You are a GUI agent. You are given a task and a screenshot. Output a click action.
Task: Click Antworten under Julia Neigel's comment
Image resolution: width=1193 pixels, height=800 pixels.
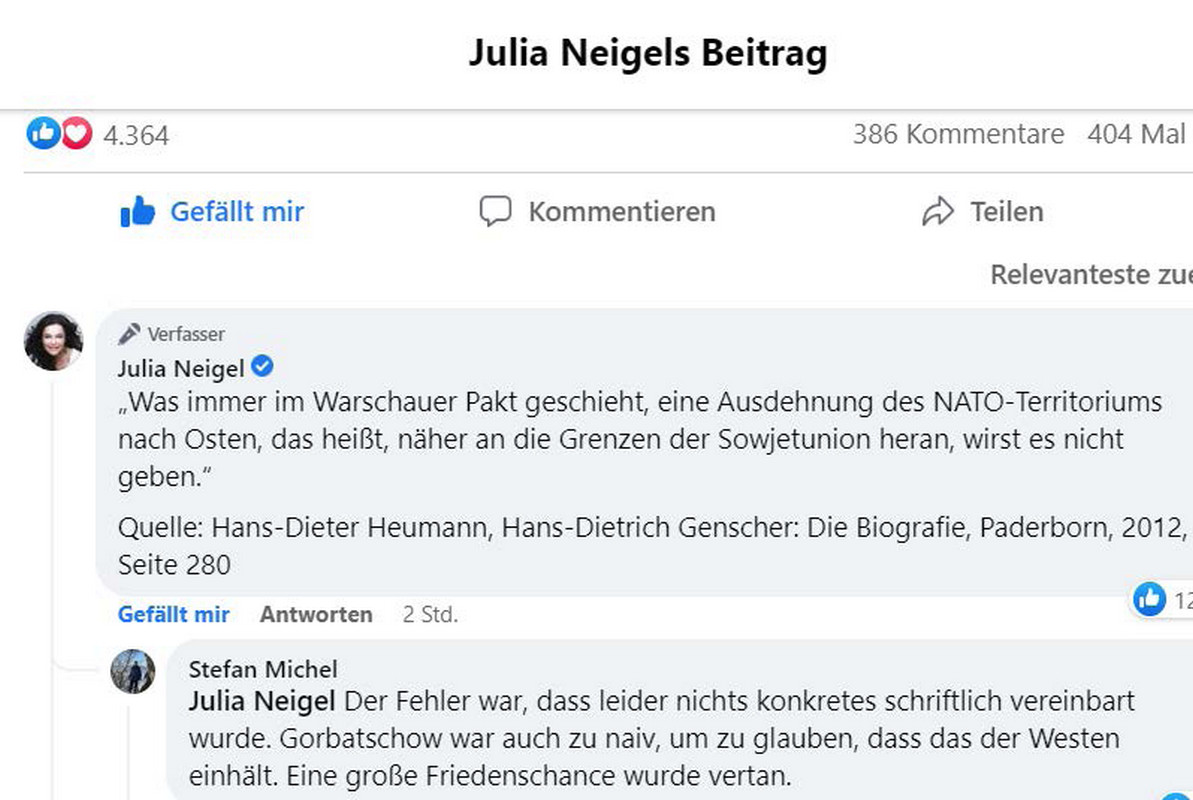[x=316, y=614]
